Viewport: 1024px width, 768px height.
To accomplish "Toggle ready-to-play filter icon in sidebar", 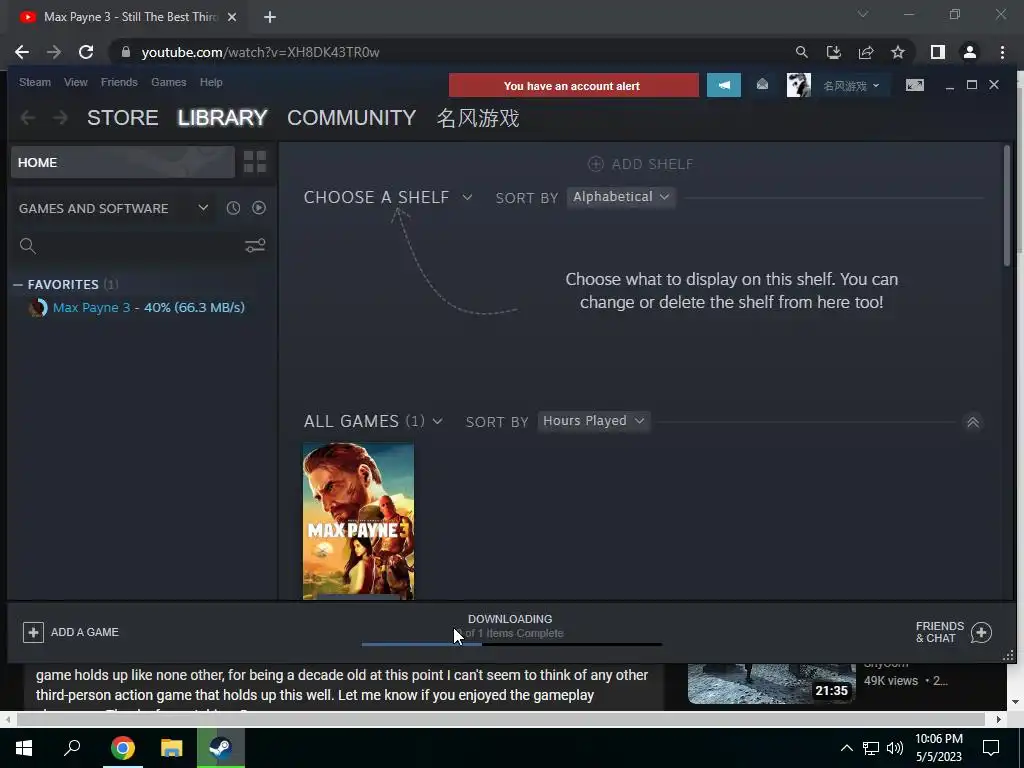I will [259, 208].
